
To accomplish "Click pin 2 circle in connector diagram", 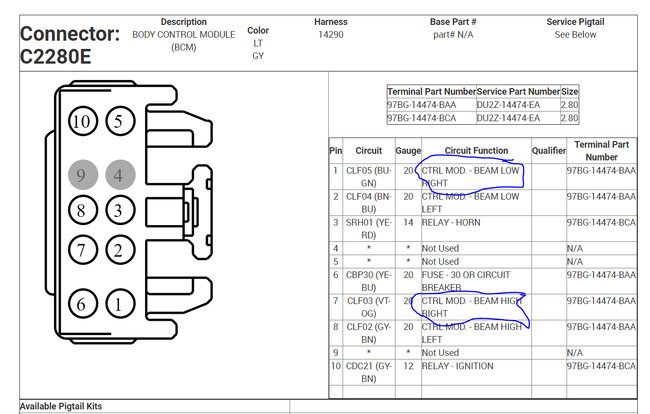I will (120, 250).
